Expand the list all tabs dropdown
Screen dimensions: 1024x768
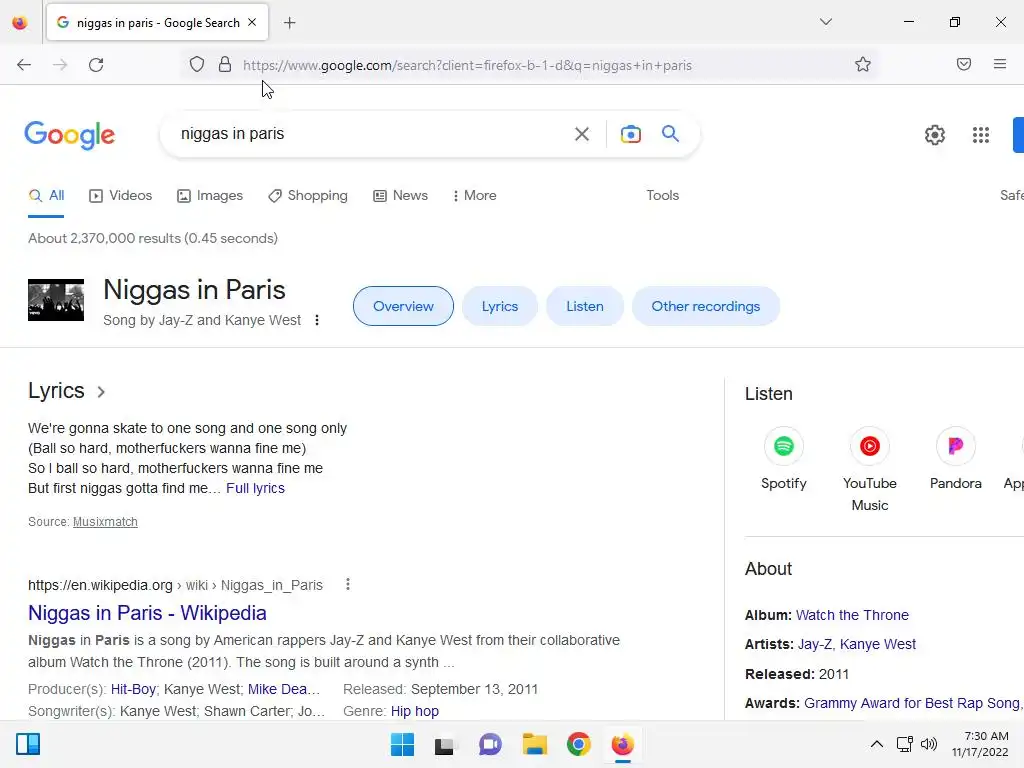(825, 22)
